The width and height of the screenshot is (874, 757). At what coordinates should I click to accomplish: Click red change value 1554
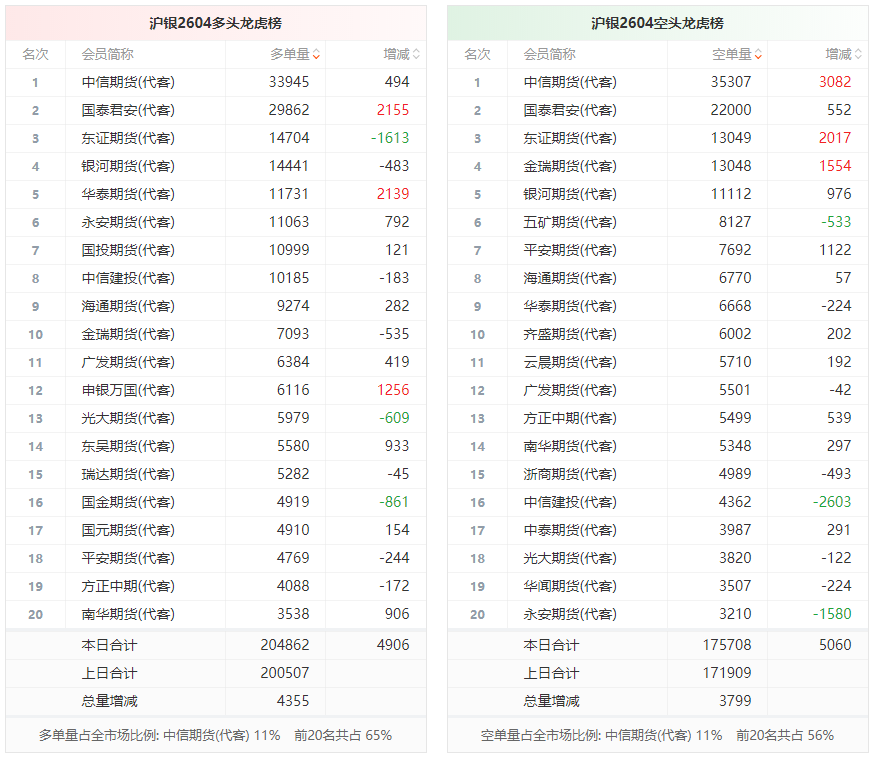pos(835,166)
